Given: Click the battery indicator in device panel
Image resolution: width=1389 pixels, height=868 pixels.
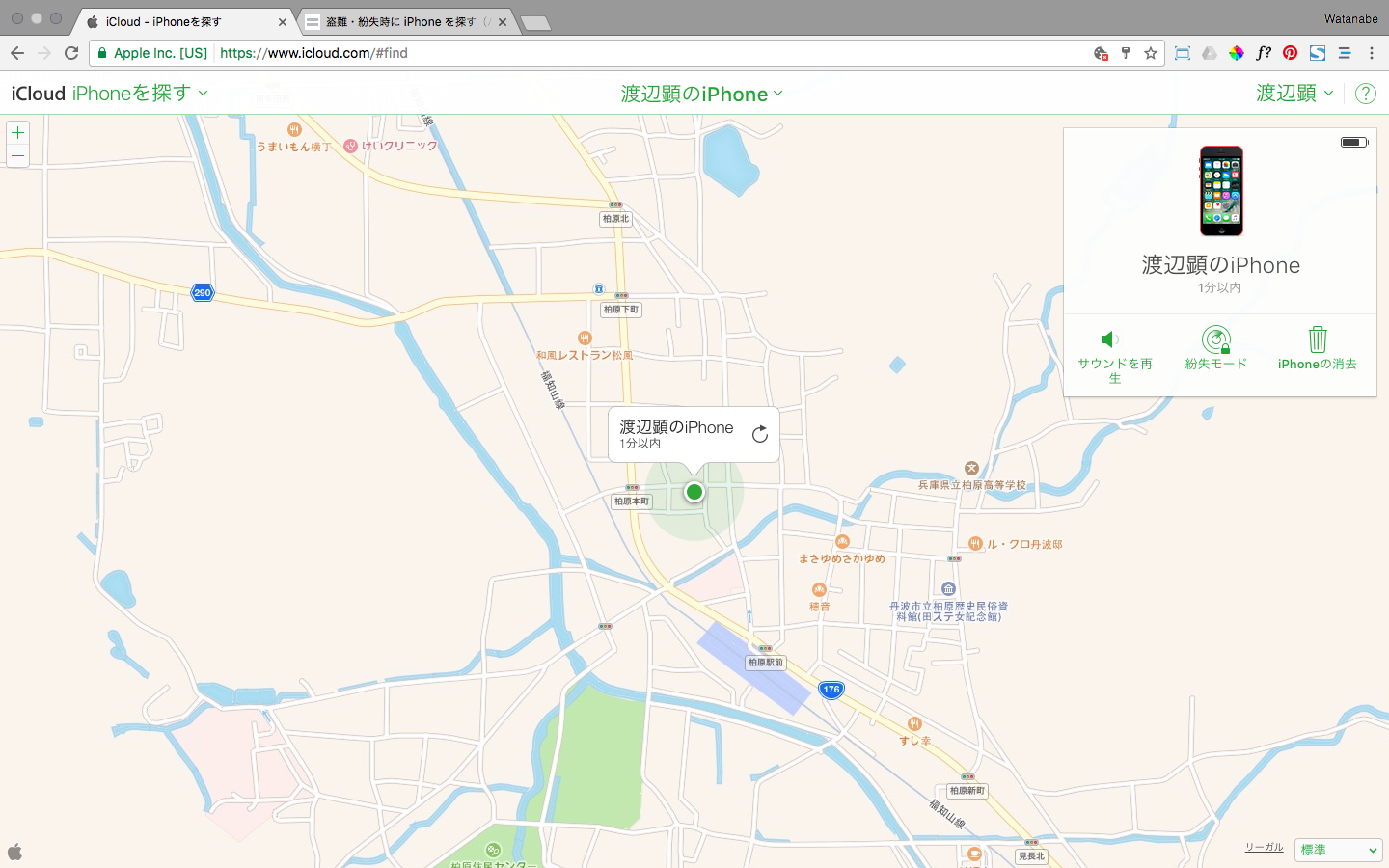Looking at the screenshot, I should click(1354, 142).
